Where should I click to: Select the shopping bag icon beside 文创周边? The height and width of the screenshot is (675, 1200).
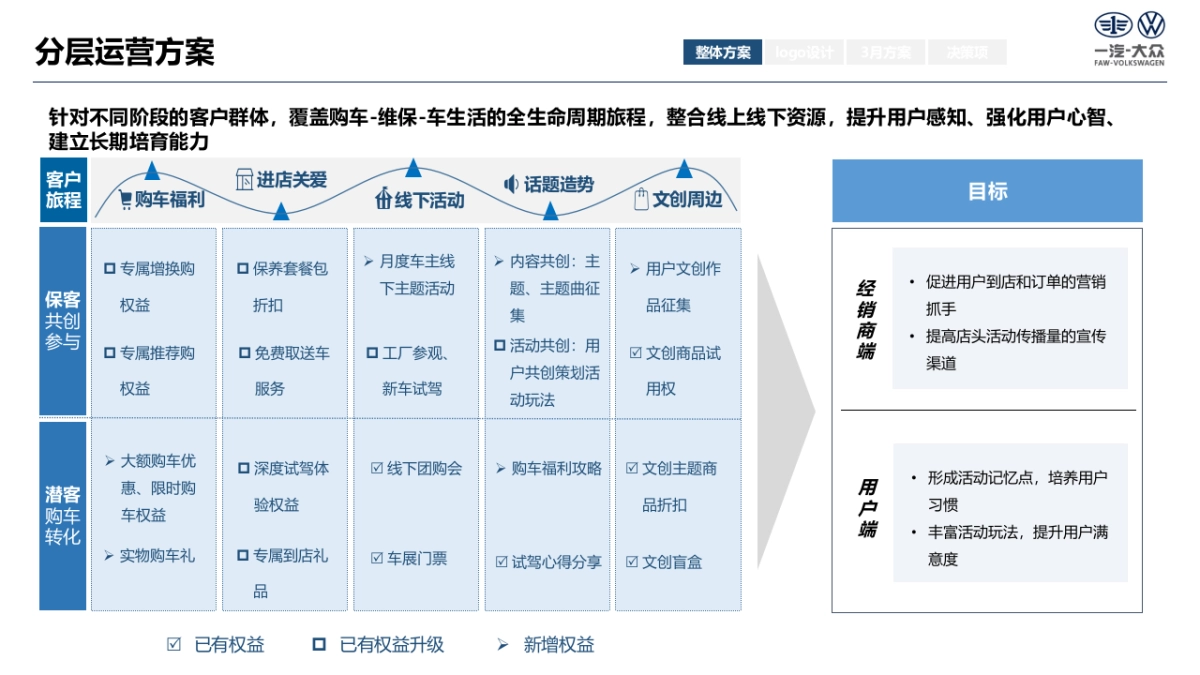(x=641, y=198)
